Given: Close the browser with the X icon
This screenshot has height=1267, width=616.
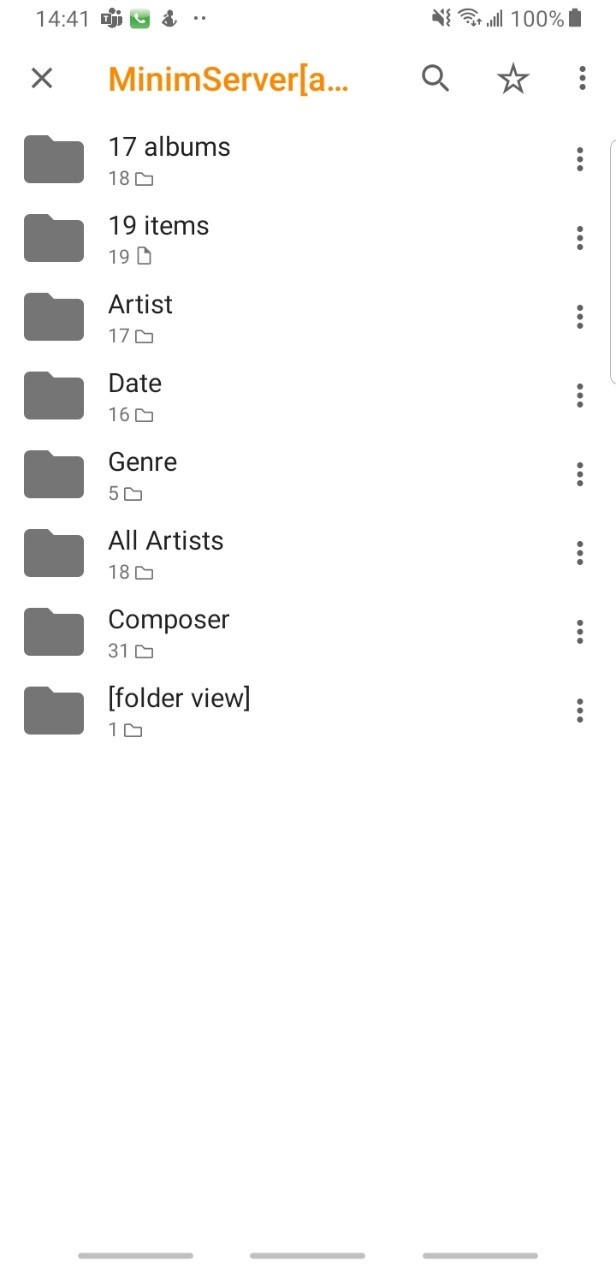Looking at the screenshot, I should pos(42,78).
